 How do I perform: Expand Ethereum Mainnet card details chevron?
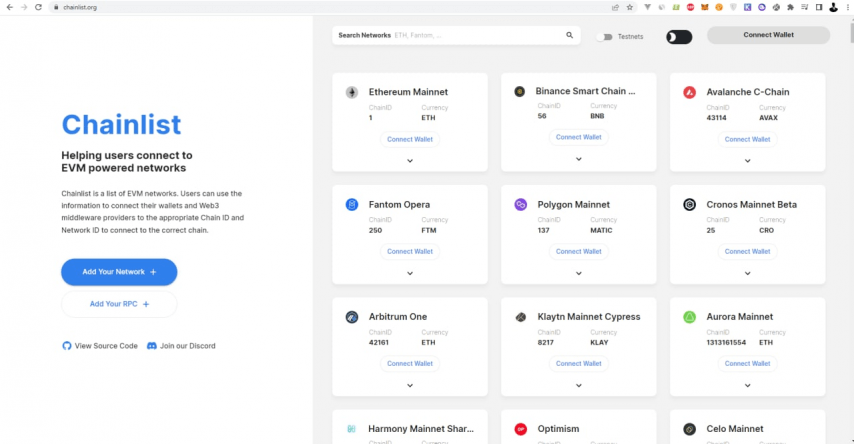pyautogui.click(x=410, y=161)
